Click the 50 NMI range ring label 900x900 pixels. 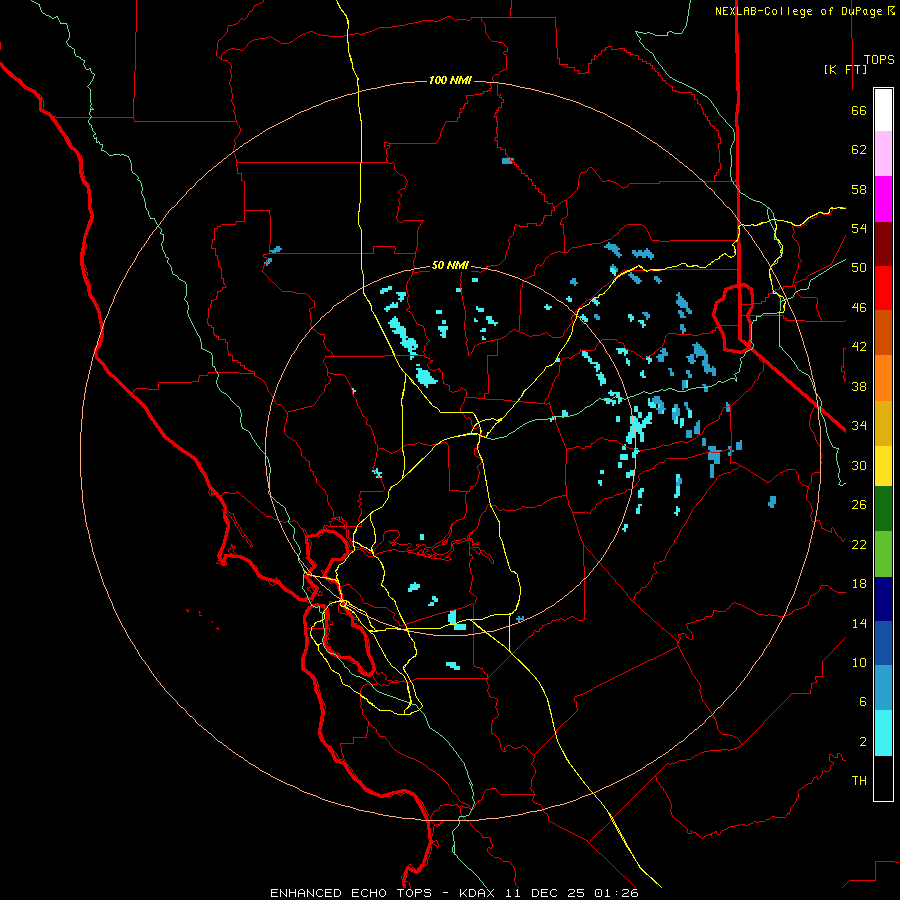tap(450, 265)
